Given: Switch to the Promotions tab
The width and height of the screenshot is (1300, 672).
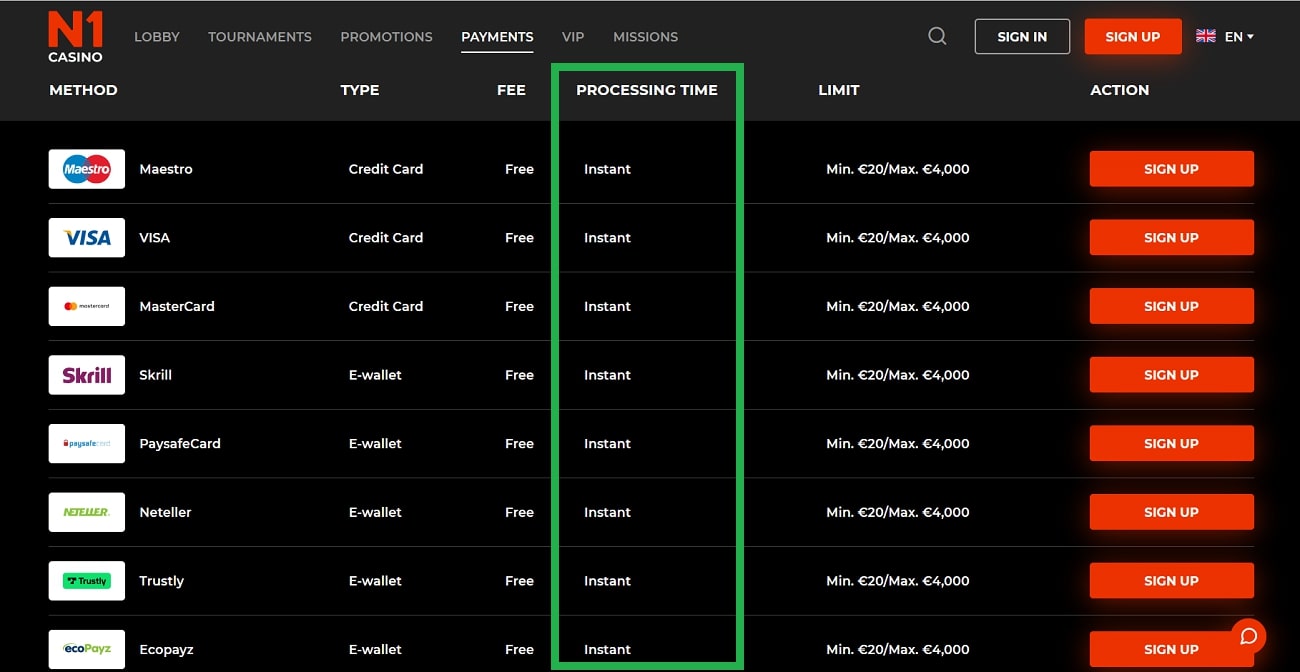Looking at the screenshot, I should pyautogui.click(x=386, y=36).
